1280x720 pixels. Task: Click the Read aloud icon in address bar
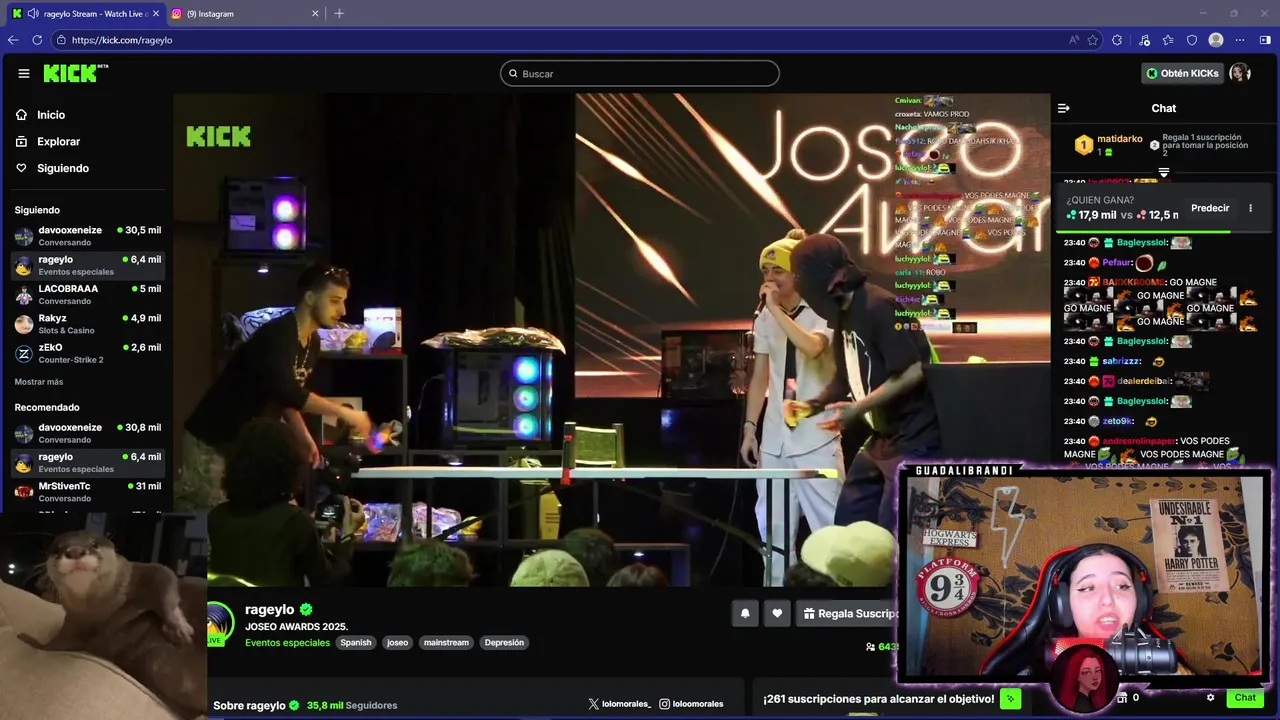(1074, 40)
